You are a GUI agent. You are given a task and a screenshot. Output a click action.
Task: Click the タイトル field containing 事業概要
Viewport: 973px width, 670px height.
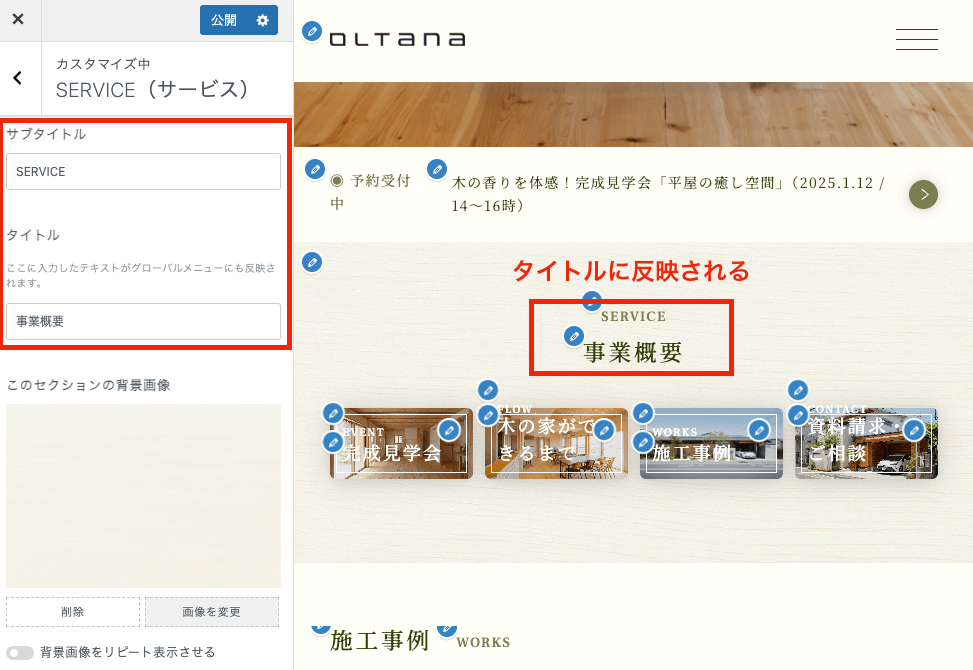[x=143, y=321]
